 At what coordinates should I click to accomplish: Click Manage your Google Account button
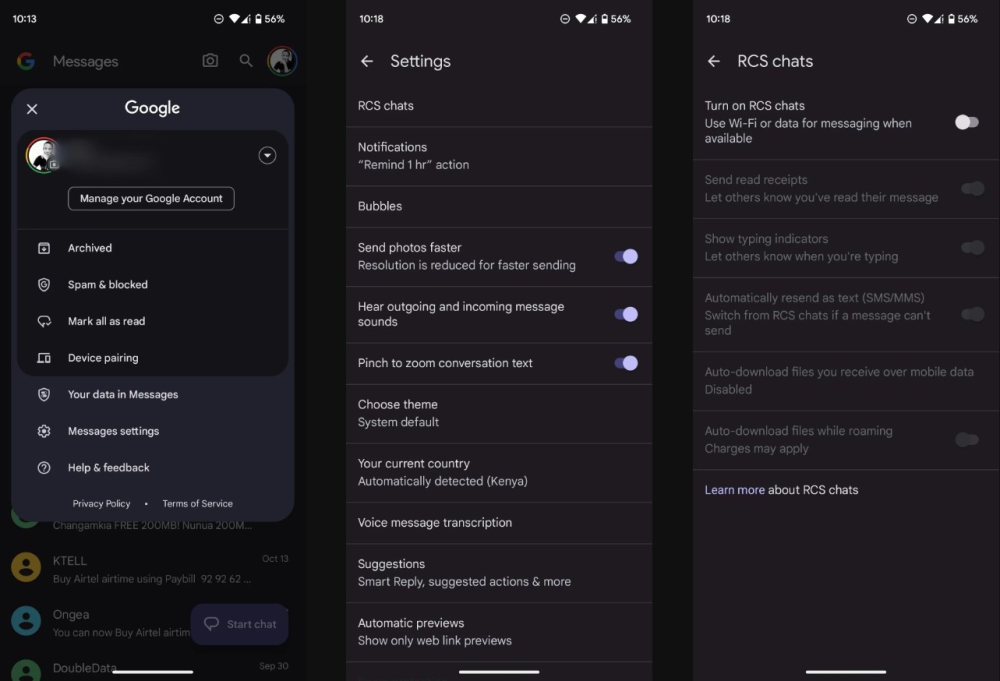click(x=151, y=198)
